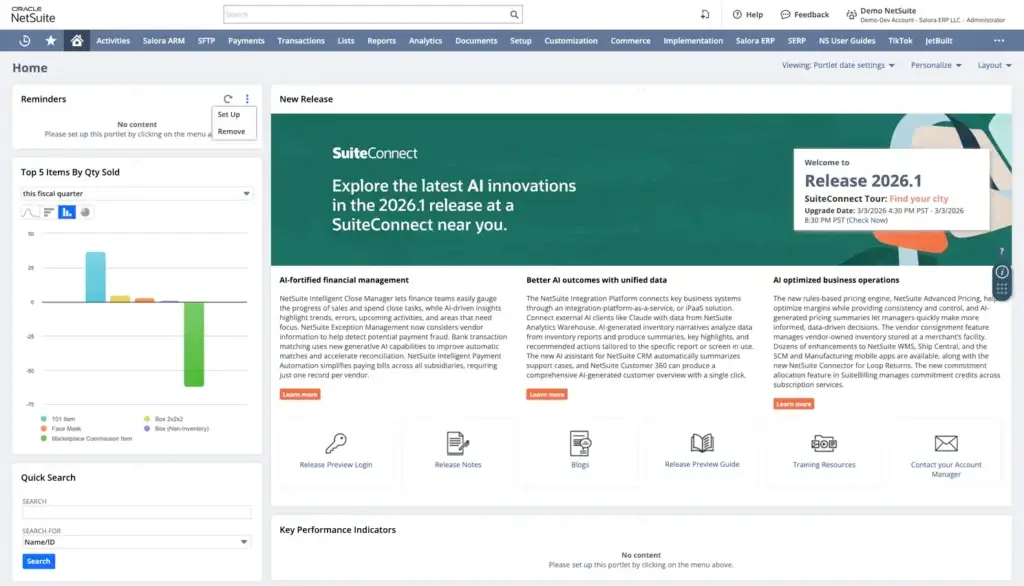Switch chart to line graph view
The height and width of the screenshot is (586, 1024).
click(x=31, y=212)
